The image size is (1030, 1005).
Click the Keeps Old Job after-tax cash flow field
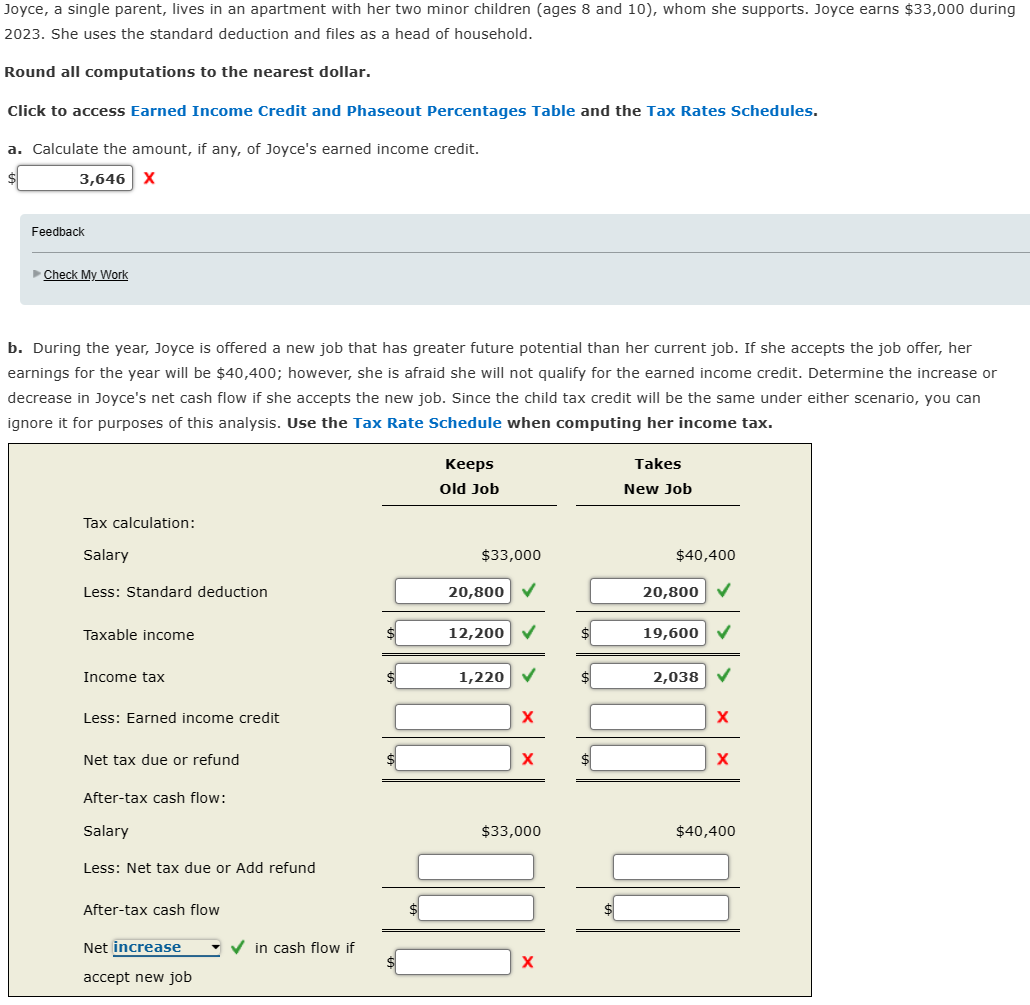(x=476, y=908)
